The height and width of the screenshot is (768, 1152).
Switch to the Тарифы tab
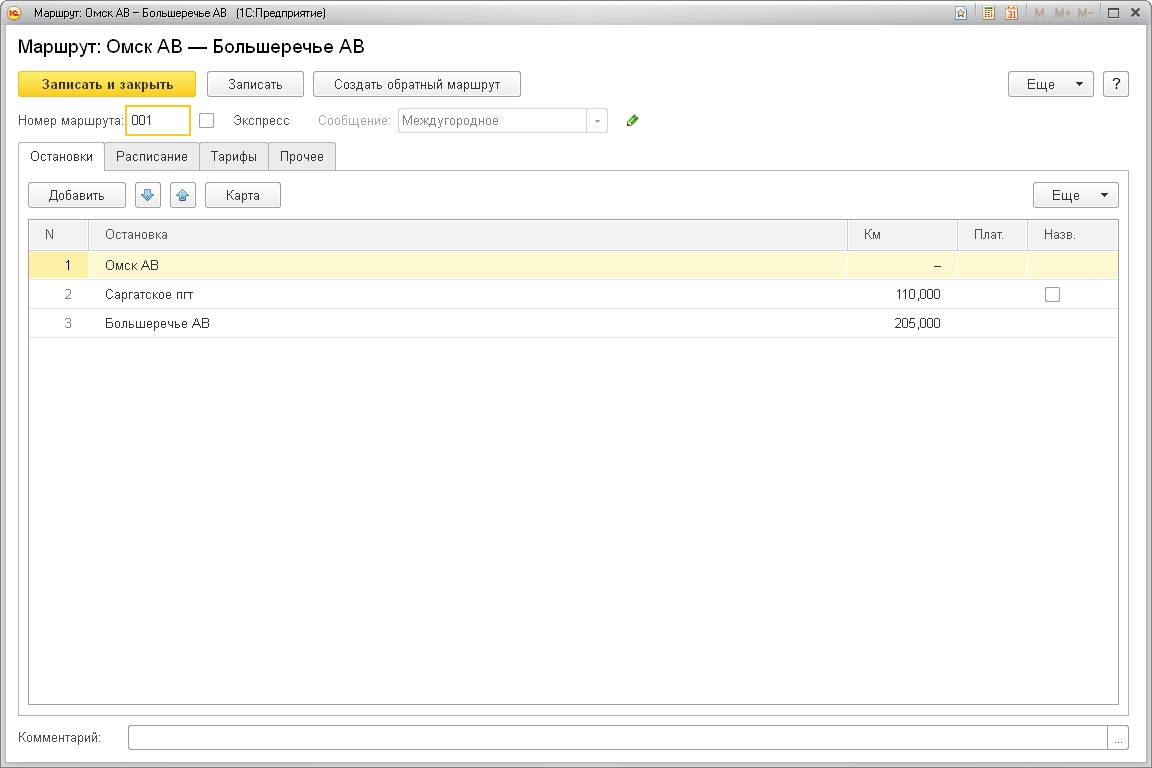(234, 157)
